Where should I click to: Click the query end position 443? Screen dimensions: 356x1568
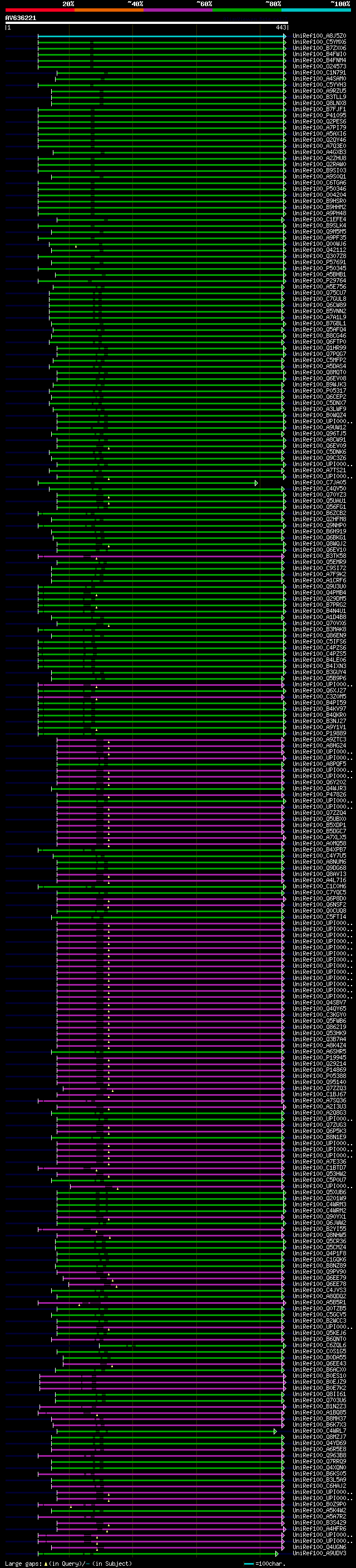click(280, 27)
